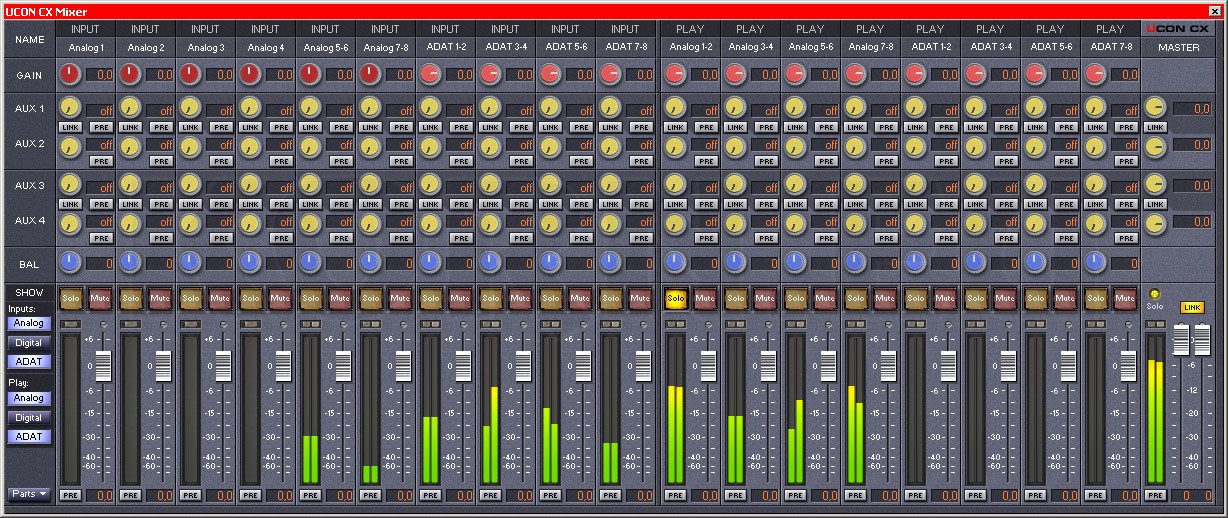1228x518 pixels.
Task: Click the MASTER AUX 1 knob
Action: 1155,108
